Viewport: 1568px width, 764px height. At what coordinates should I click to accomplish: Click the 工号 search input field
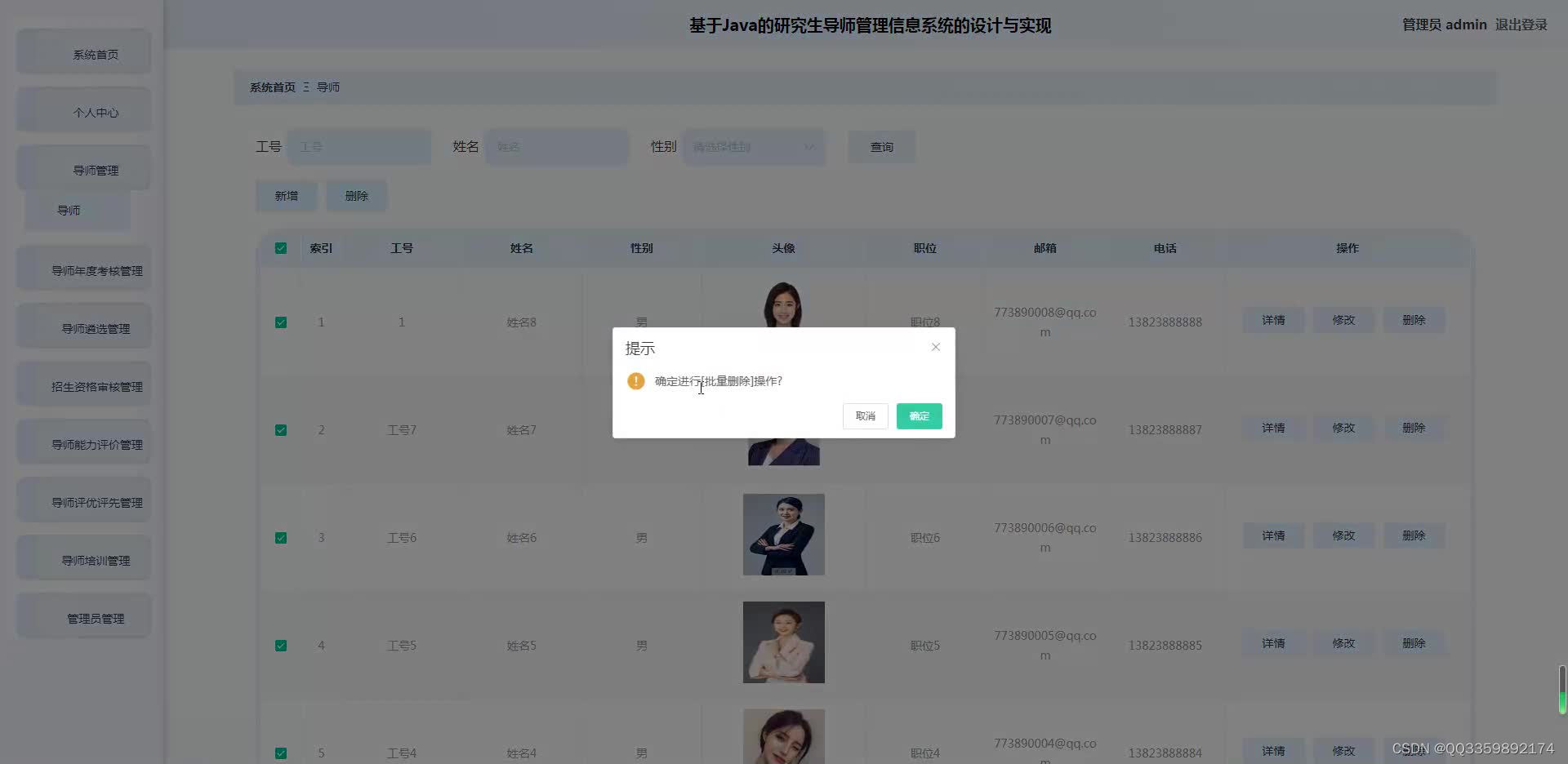pyautogui.click(x=359, y=147)
